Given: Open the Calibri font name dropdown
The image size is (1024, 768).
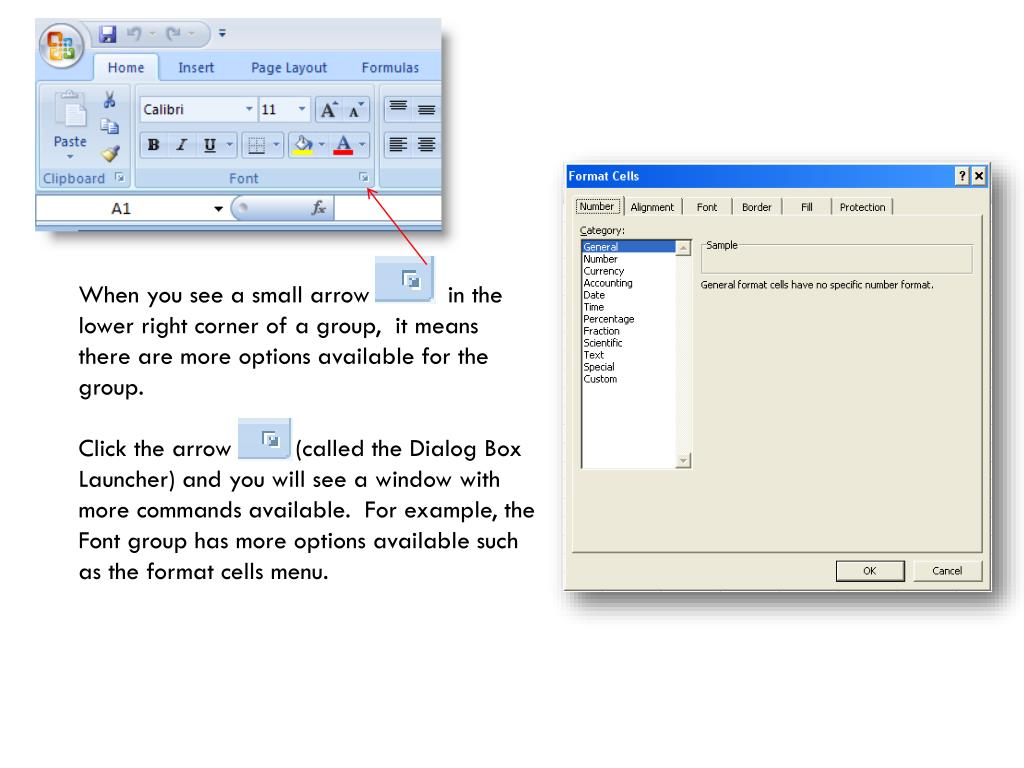Looking at the screenshot, I should point(249,109).
